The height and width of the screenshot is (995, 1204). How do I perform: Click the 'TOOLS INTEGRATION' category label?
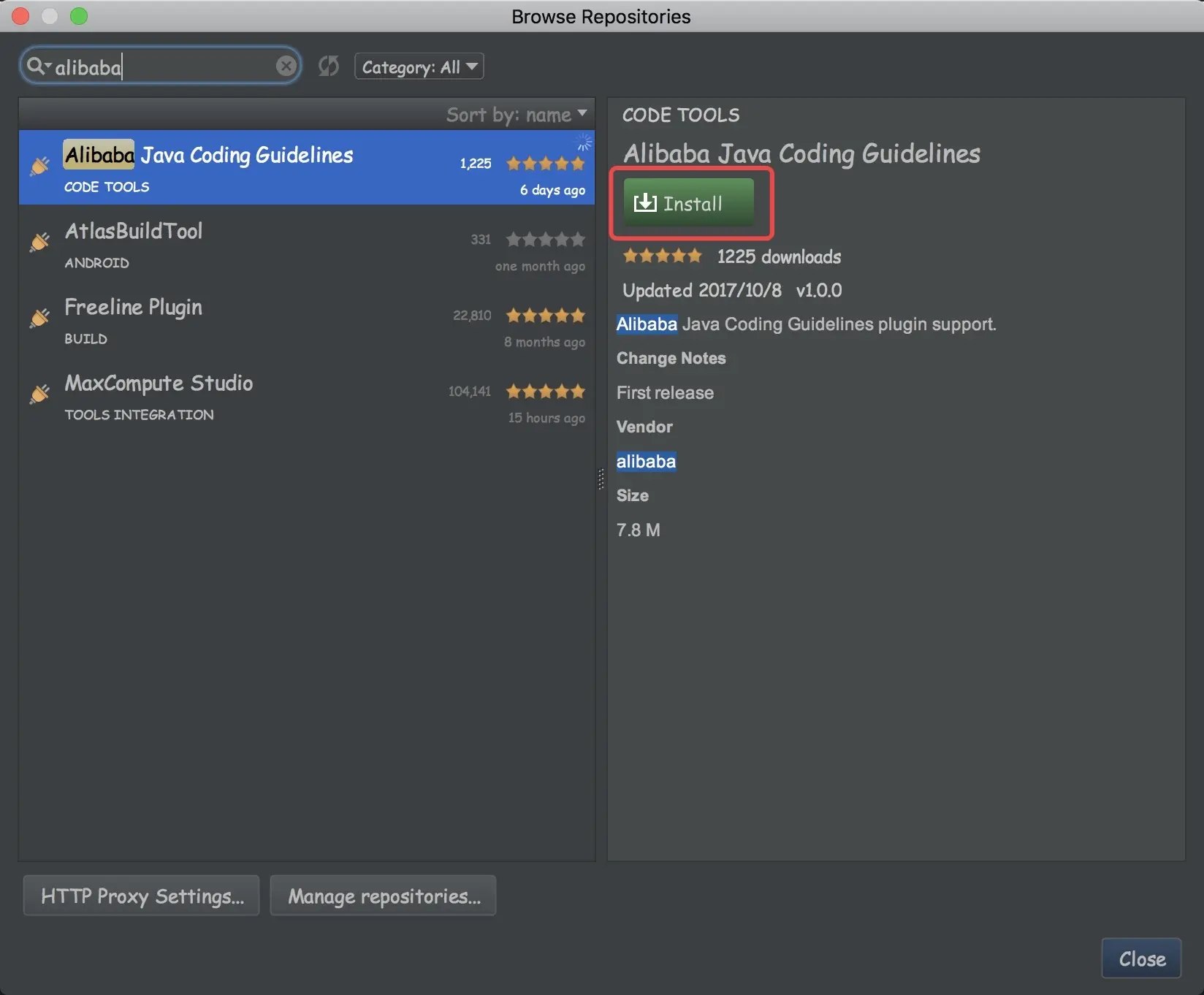pyautogui.click(x=139, y=415)
